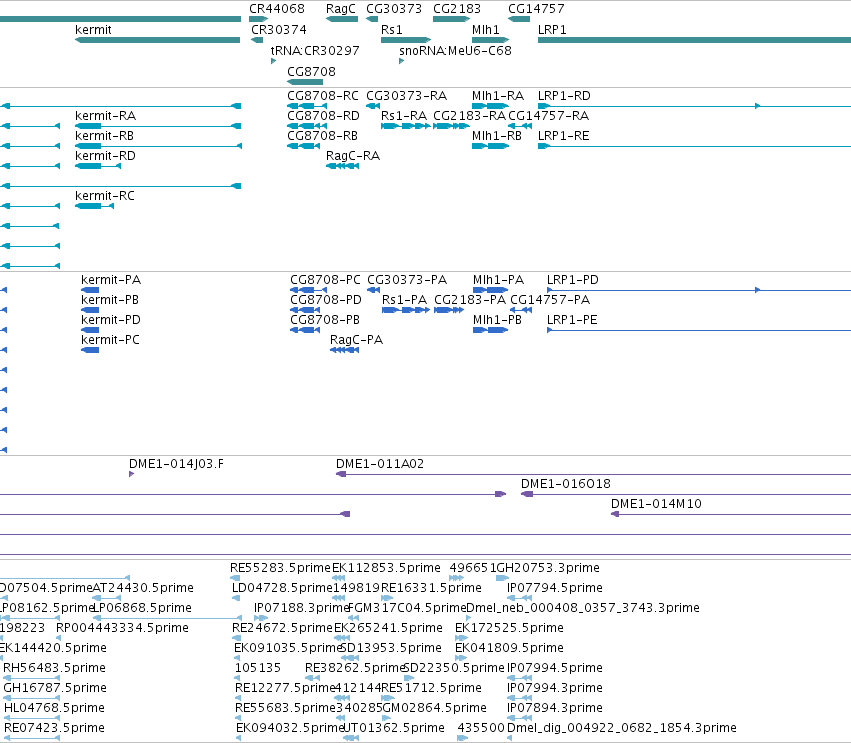Click protein label CG30373-PA
The width and height of the screenshot is (851, 743).
[x=407, y=280]
